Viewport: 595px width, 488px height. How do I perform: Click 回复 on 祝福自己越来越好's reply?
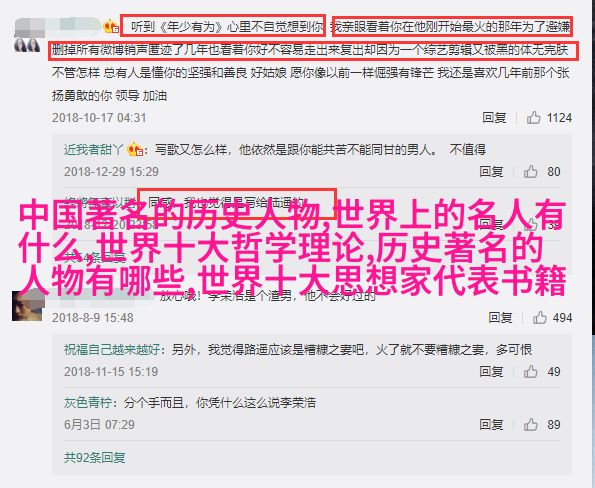[491, 372]
